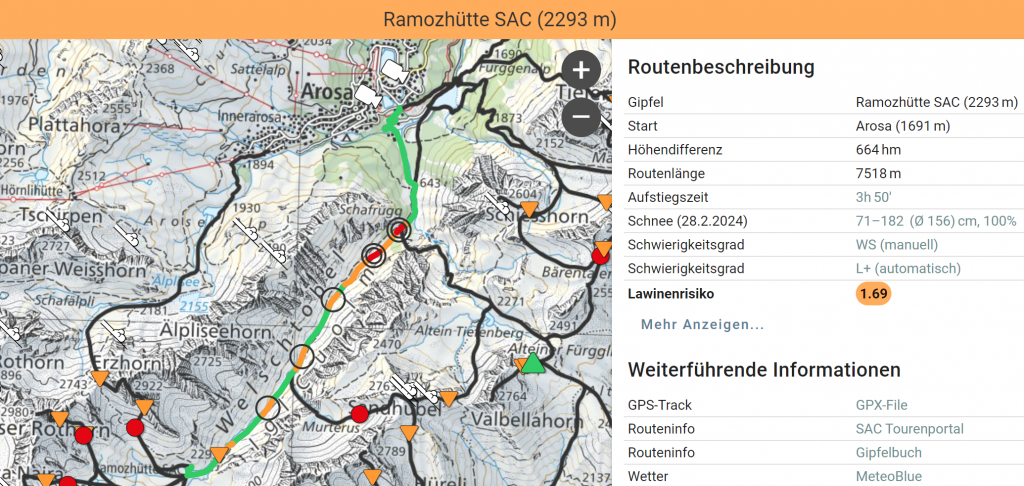Image resolution: width=1024 pixels, height=486 pixels.
Task: Open the SAC Tourenportal link
Action: click(x=909, y=429)
